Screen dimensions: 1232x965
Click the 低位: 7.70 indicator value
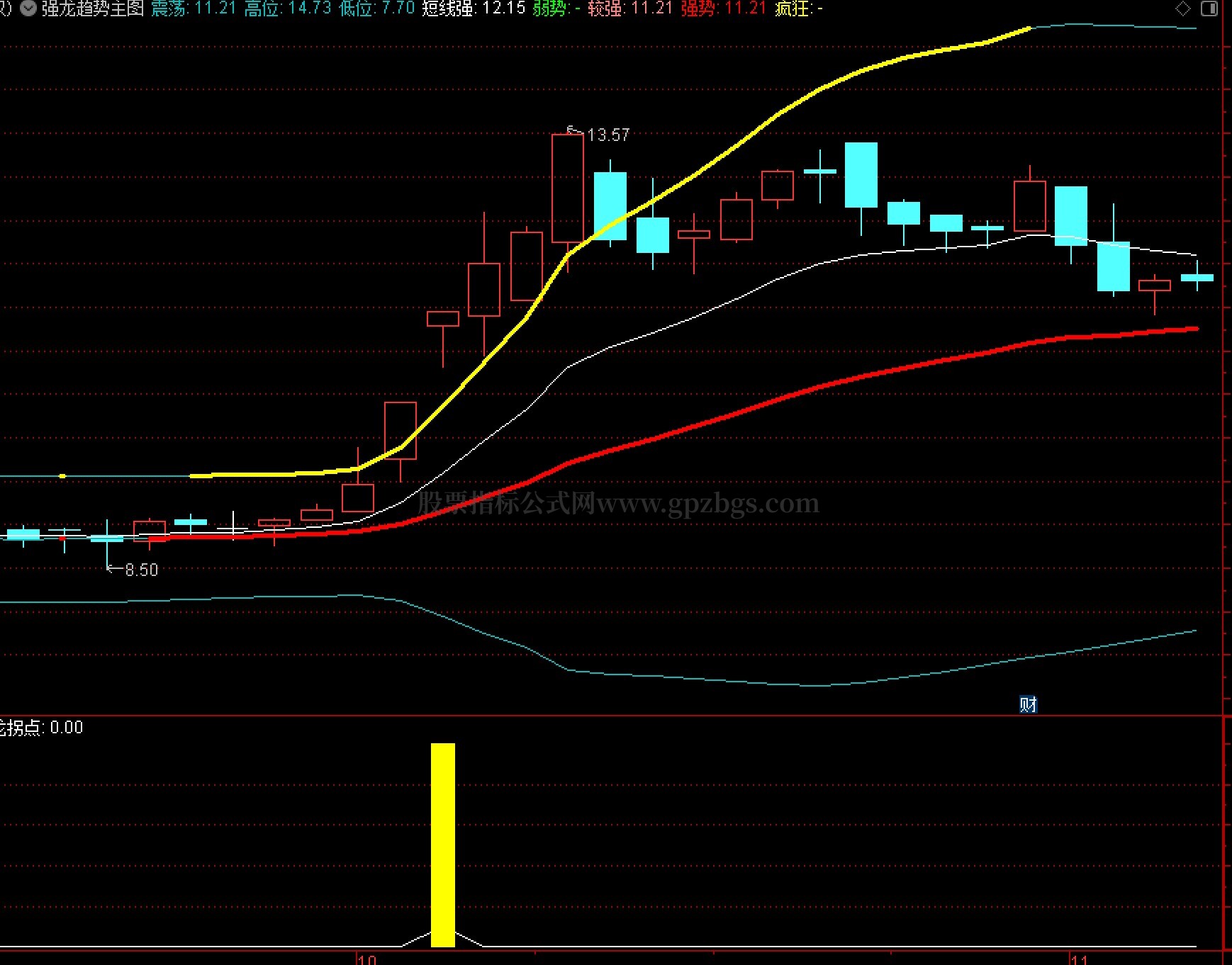pos(376,9)
